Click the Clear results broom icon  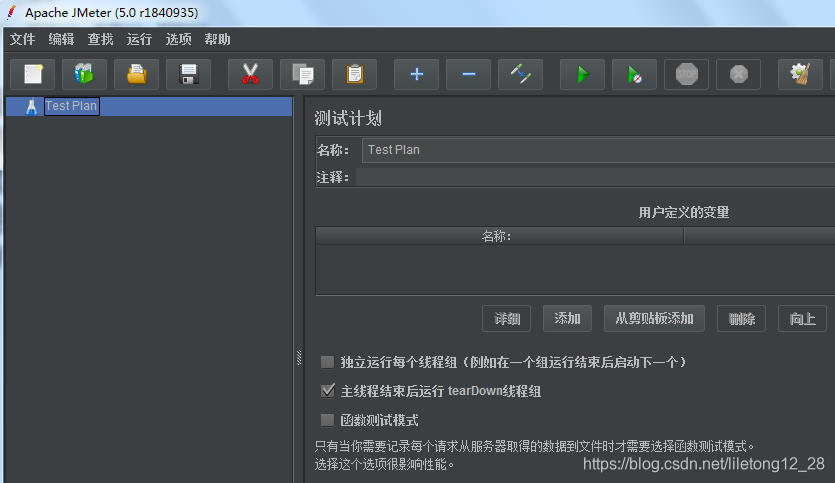[800, 74]
